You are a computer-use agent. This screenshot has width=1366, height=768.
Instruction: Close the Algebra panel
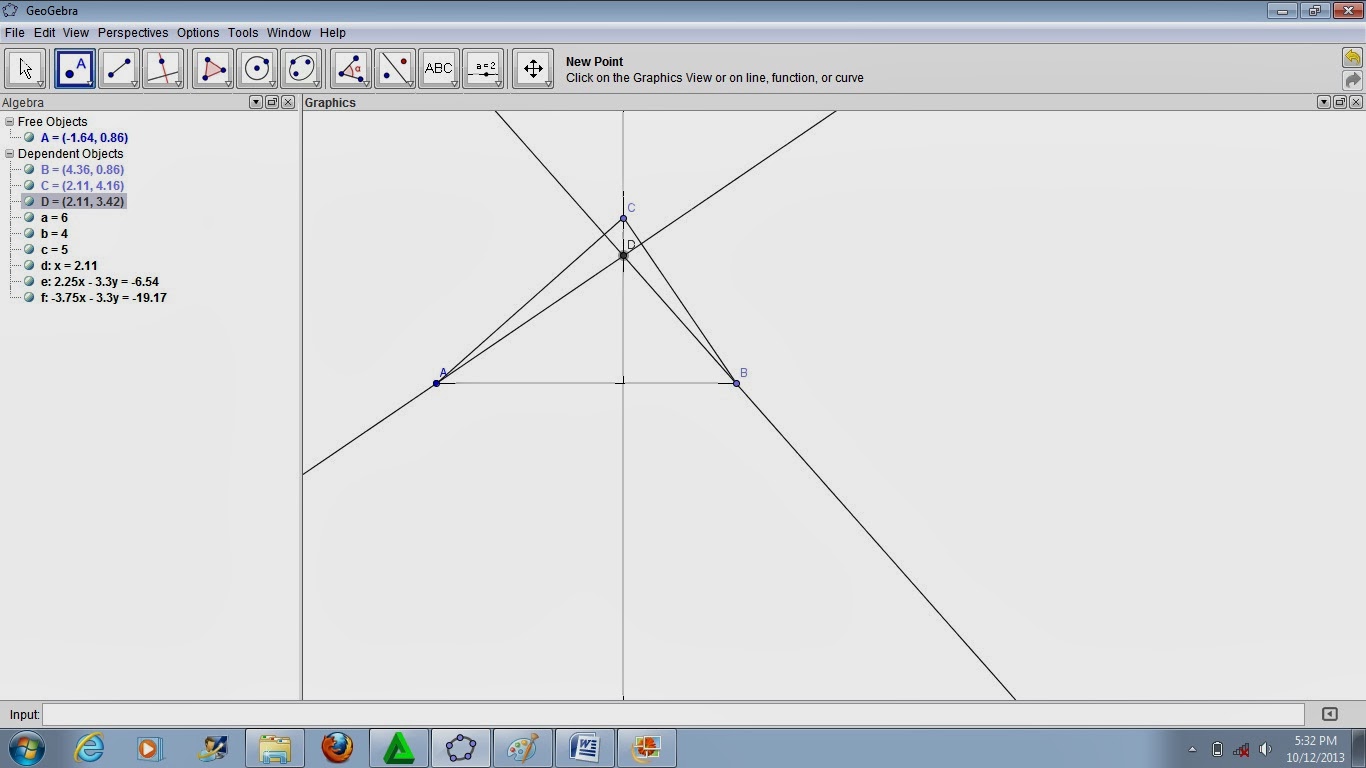pos(288,102)
